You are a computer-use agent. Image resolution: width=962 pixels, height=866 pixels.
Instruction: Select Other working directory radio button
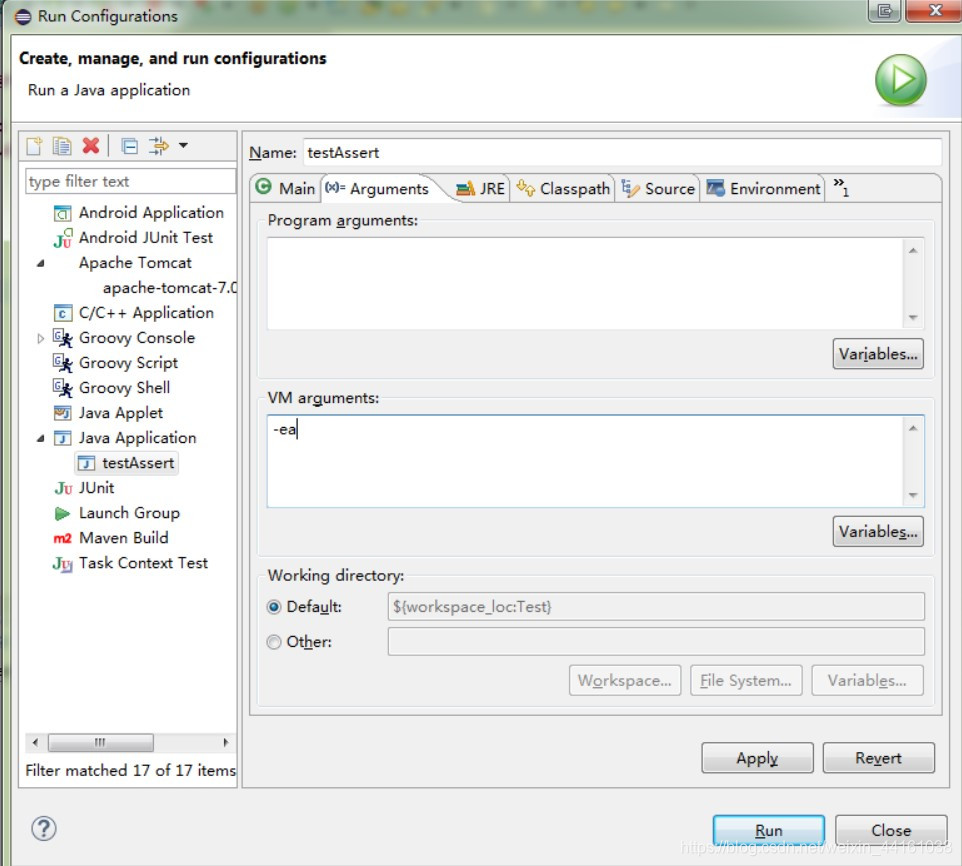pyautogui.click(x=274, y=642)
